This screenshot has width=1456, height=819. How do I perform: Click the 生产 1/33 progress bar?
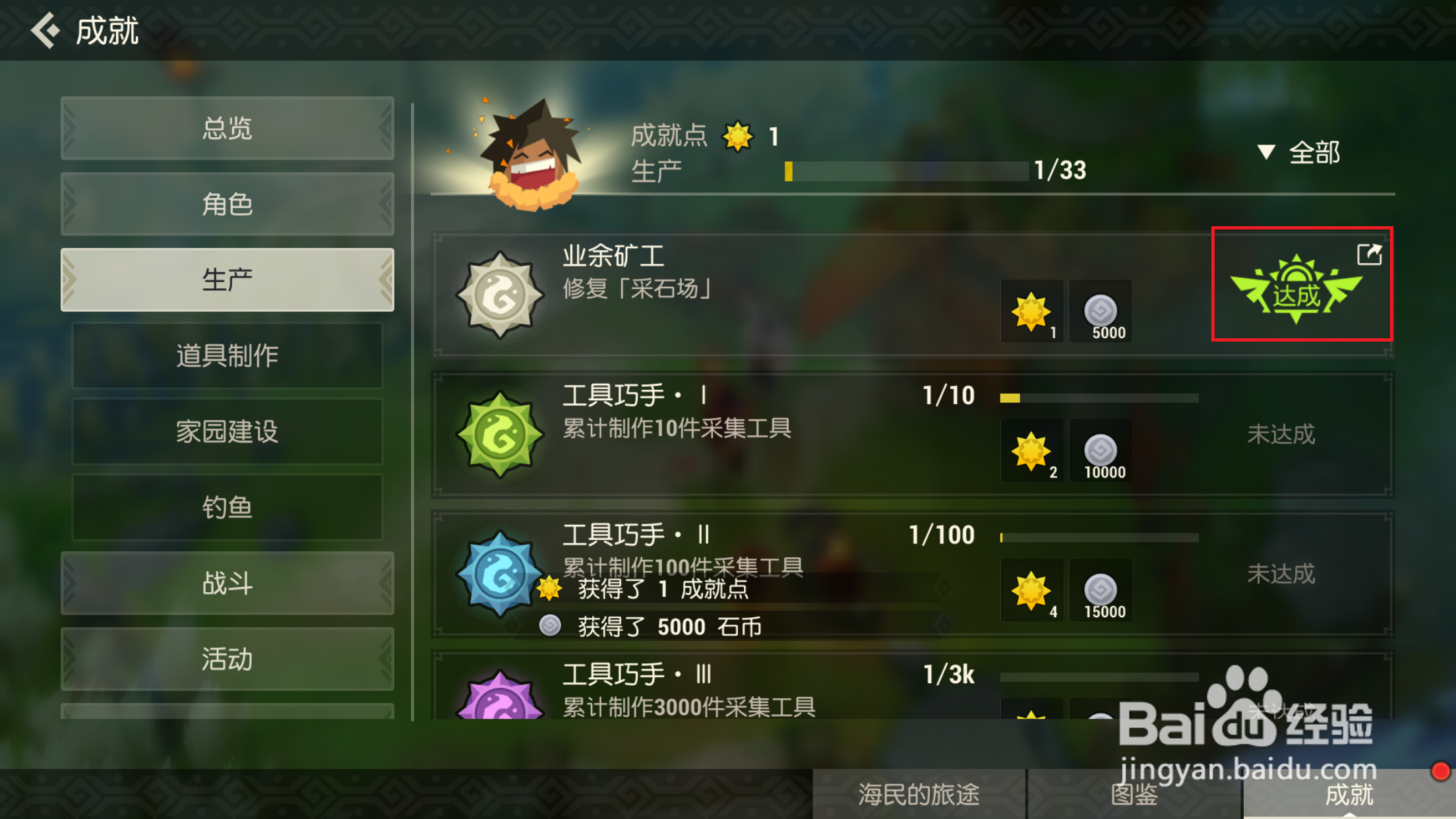tap(907, 171)
